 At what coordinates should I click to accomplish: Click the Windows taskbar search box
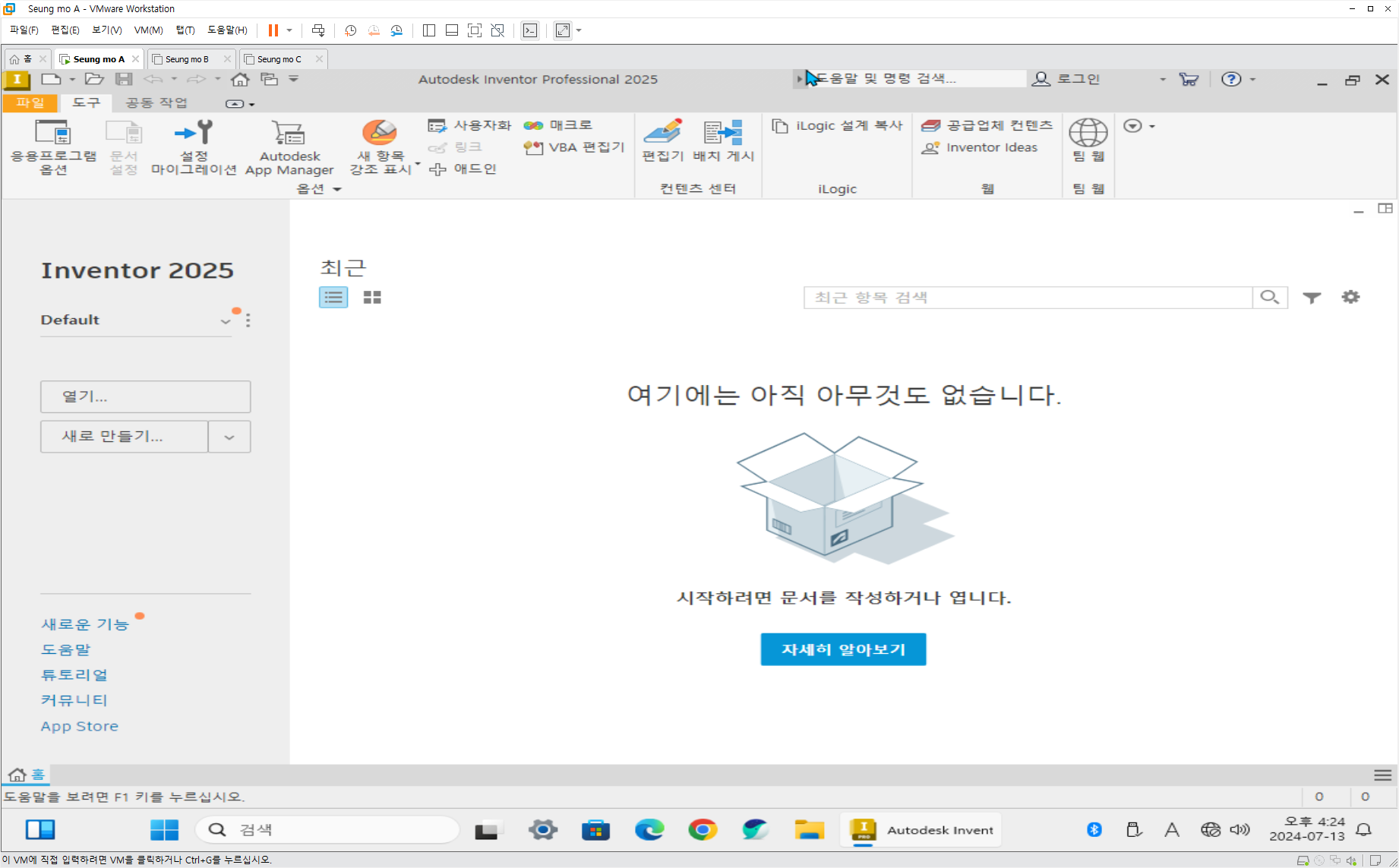pos(327,829)
